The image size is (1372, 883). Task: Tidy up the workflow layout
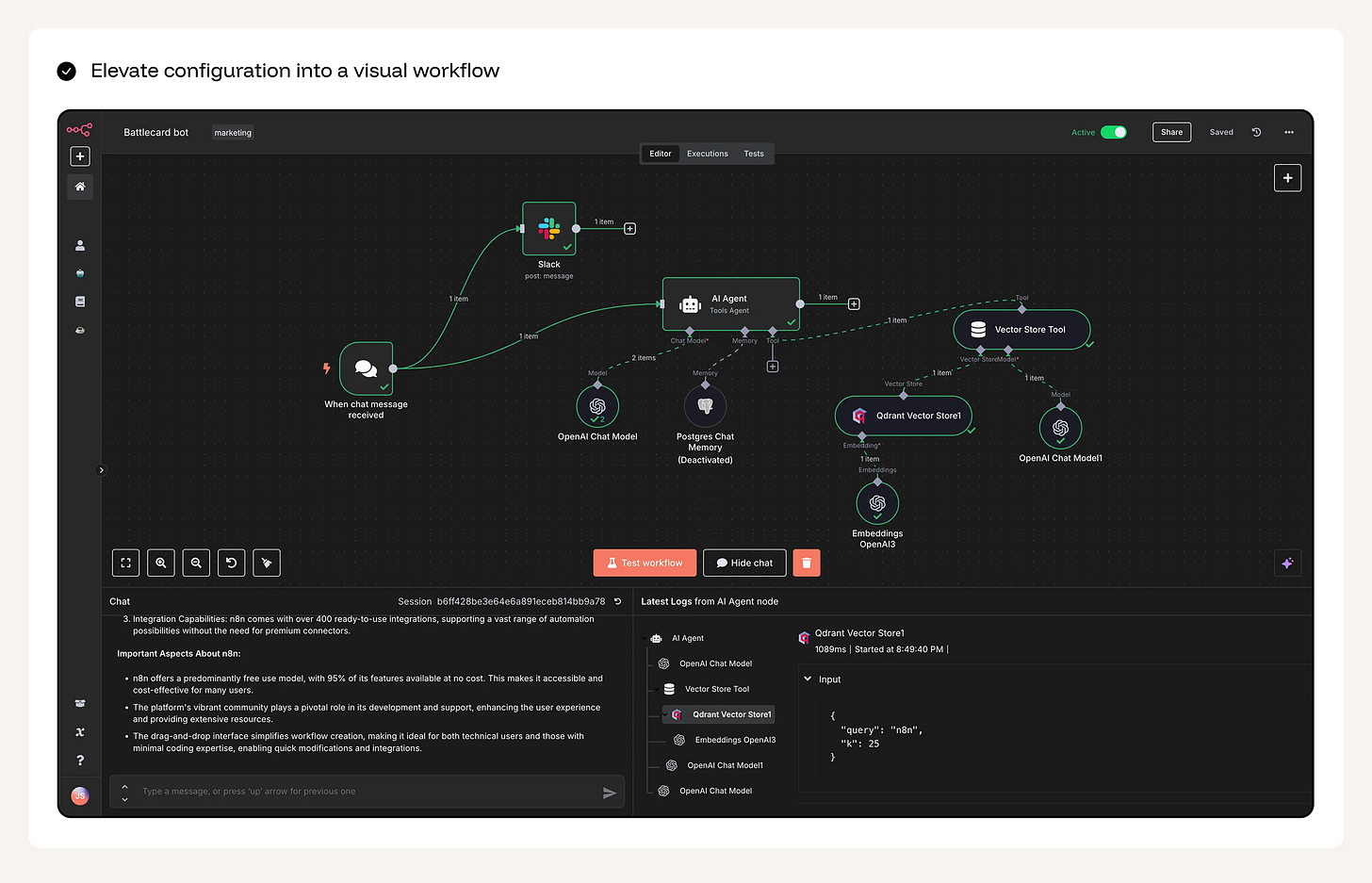[267, 563]
